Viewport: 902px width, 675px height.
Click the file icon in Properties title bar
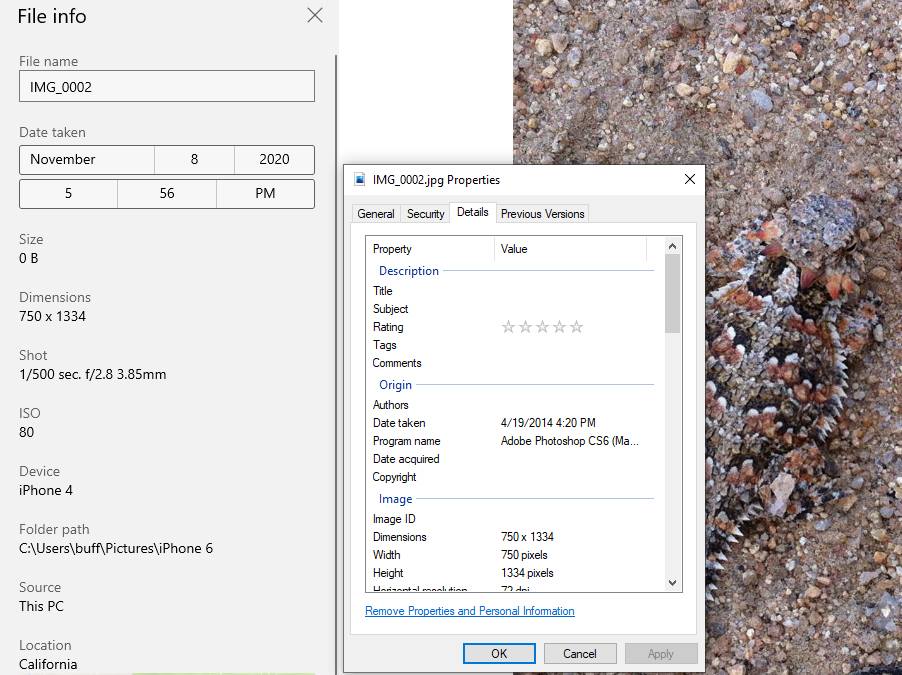[360, 180]
